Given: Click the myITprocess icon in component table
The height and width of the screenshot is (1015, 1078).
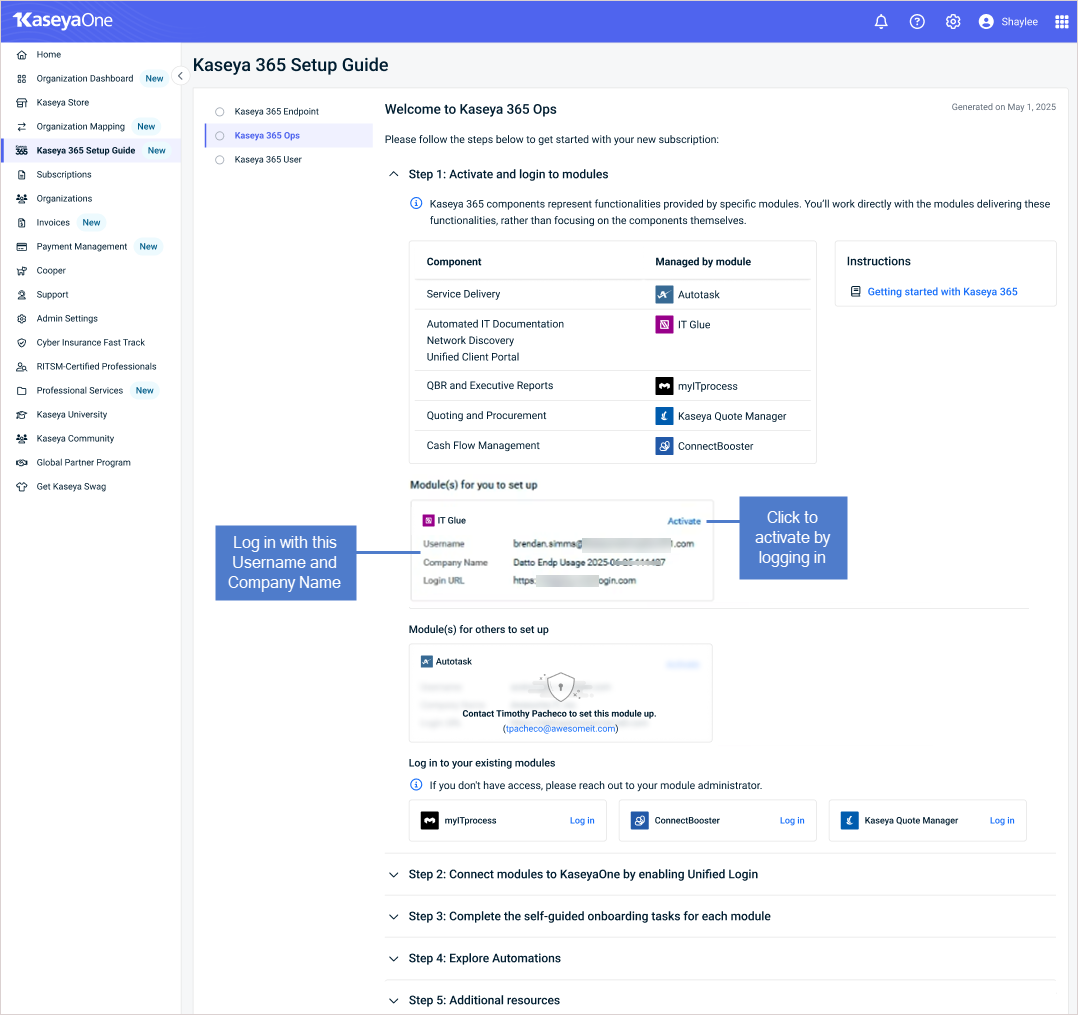Looking at the screenshot, I should 664,386.
